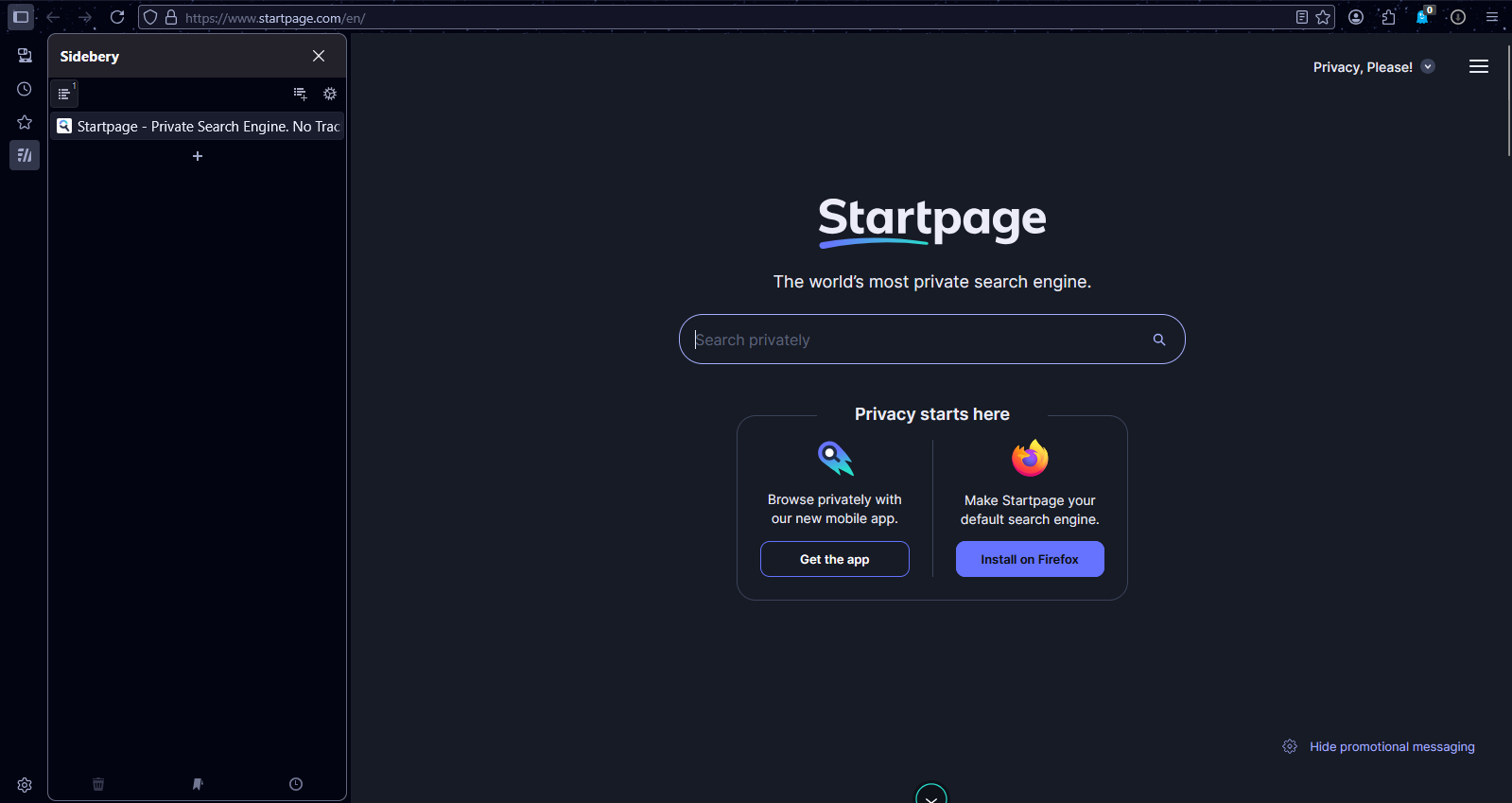The height and width of the screenshot is (803, 1512).
Task: Open the Startpage hamburger menu
Action: [1479, 66]
